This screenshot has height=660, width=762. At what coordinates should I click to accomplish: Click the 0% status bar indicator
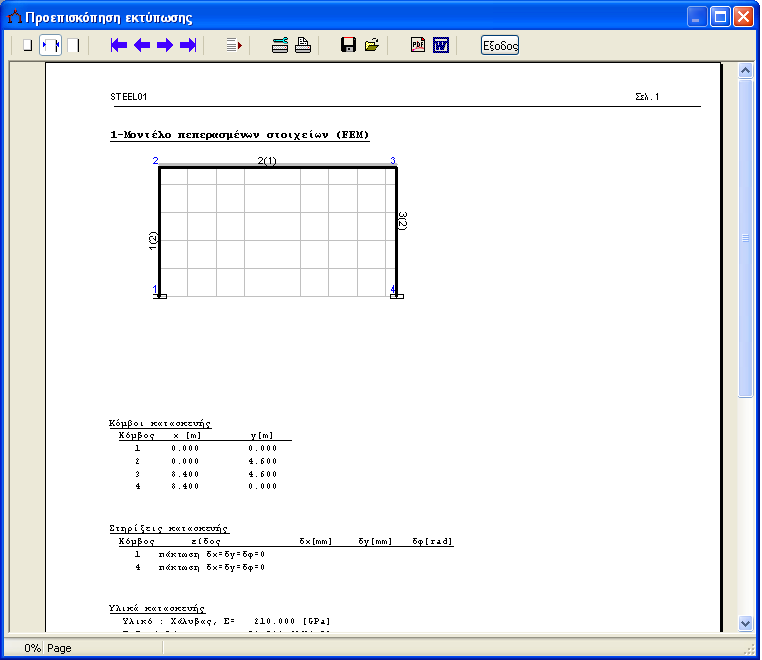(x=33, y=648)
